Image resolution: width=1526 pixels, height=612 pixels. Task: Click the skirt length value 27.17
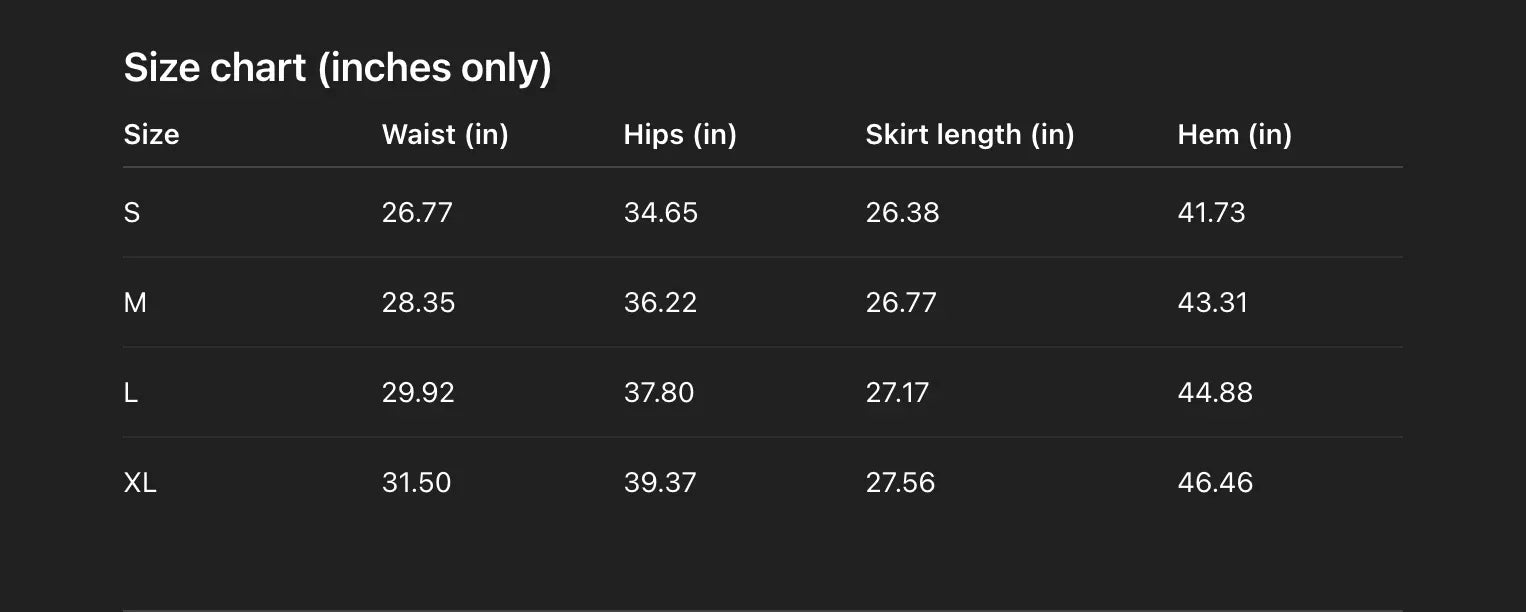897,393
